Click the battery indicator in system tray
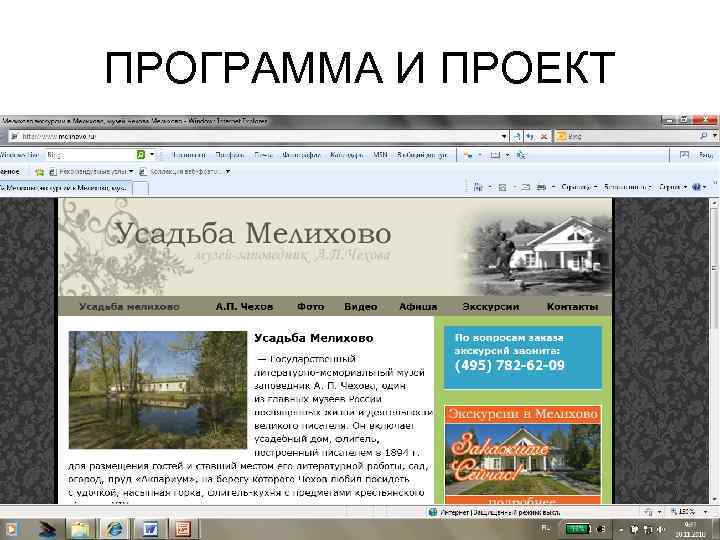Image resolution: width=720 pixels, height=540 pixels. tap(578, 529)
